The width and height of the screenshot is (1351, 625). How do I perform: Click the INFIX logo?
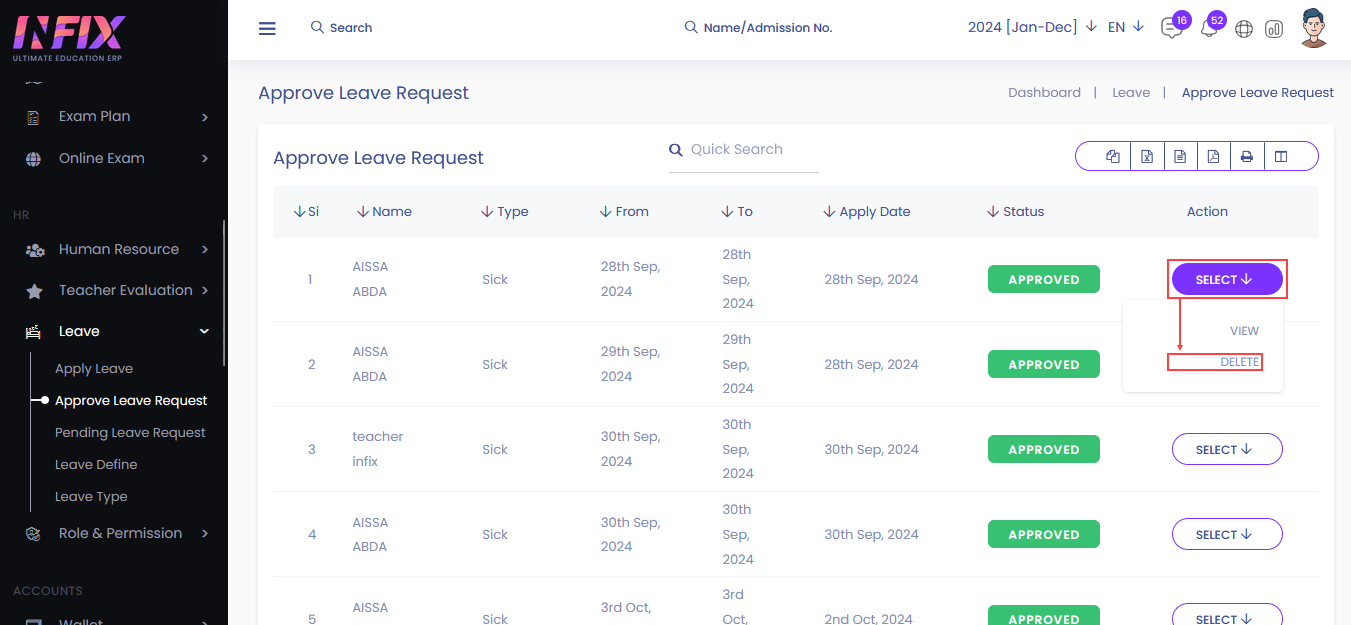click(x=69, y=38)
